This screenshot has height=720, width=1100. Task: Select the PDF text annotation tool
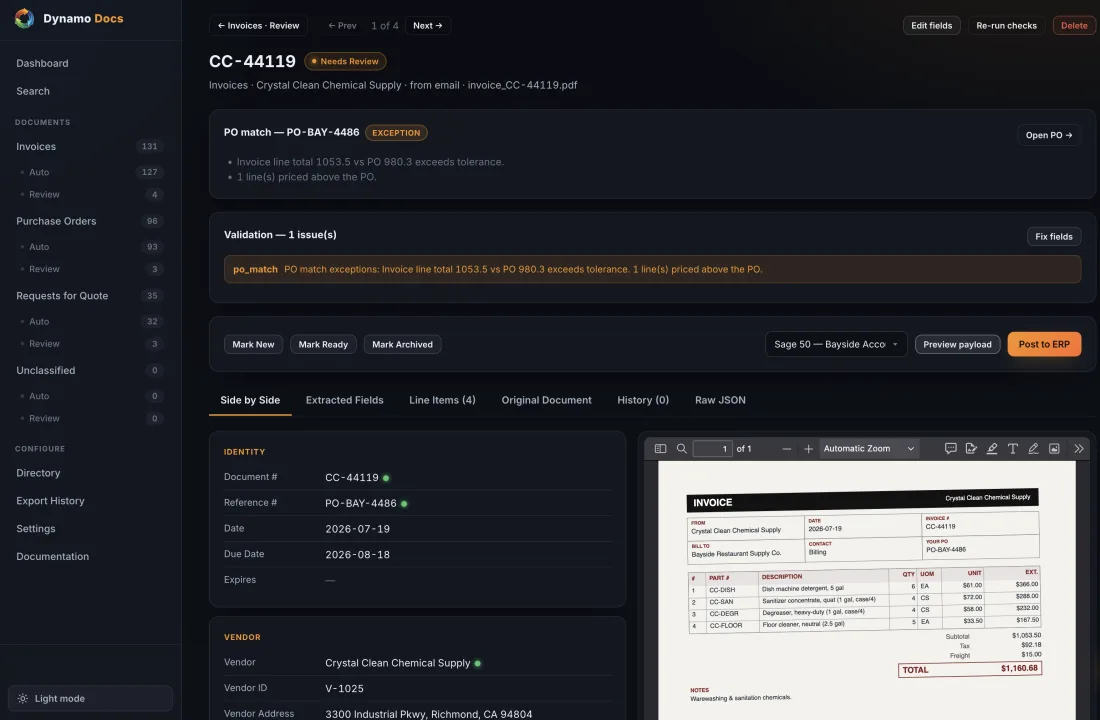[1012, 448]
